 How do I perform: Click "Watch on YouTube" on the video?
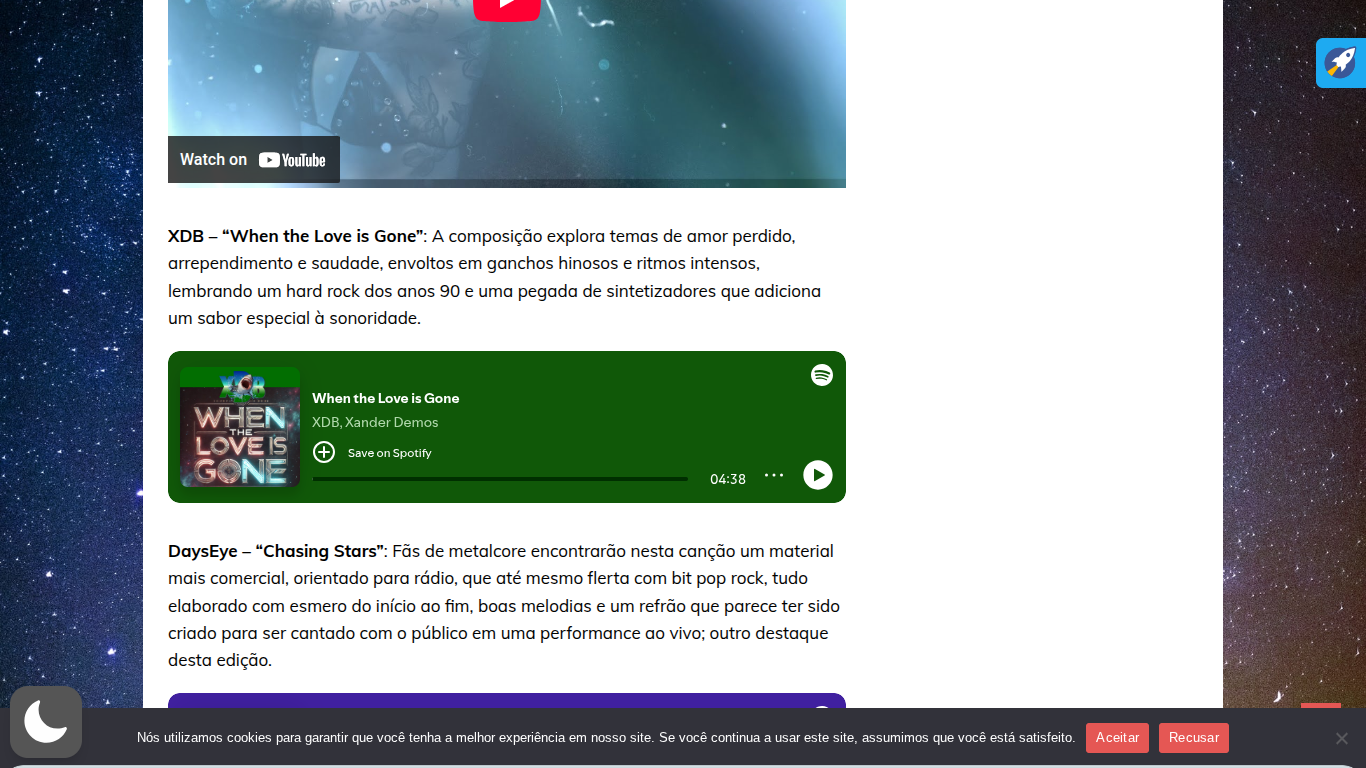point(254,160)
